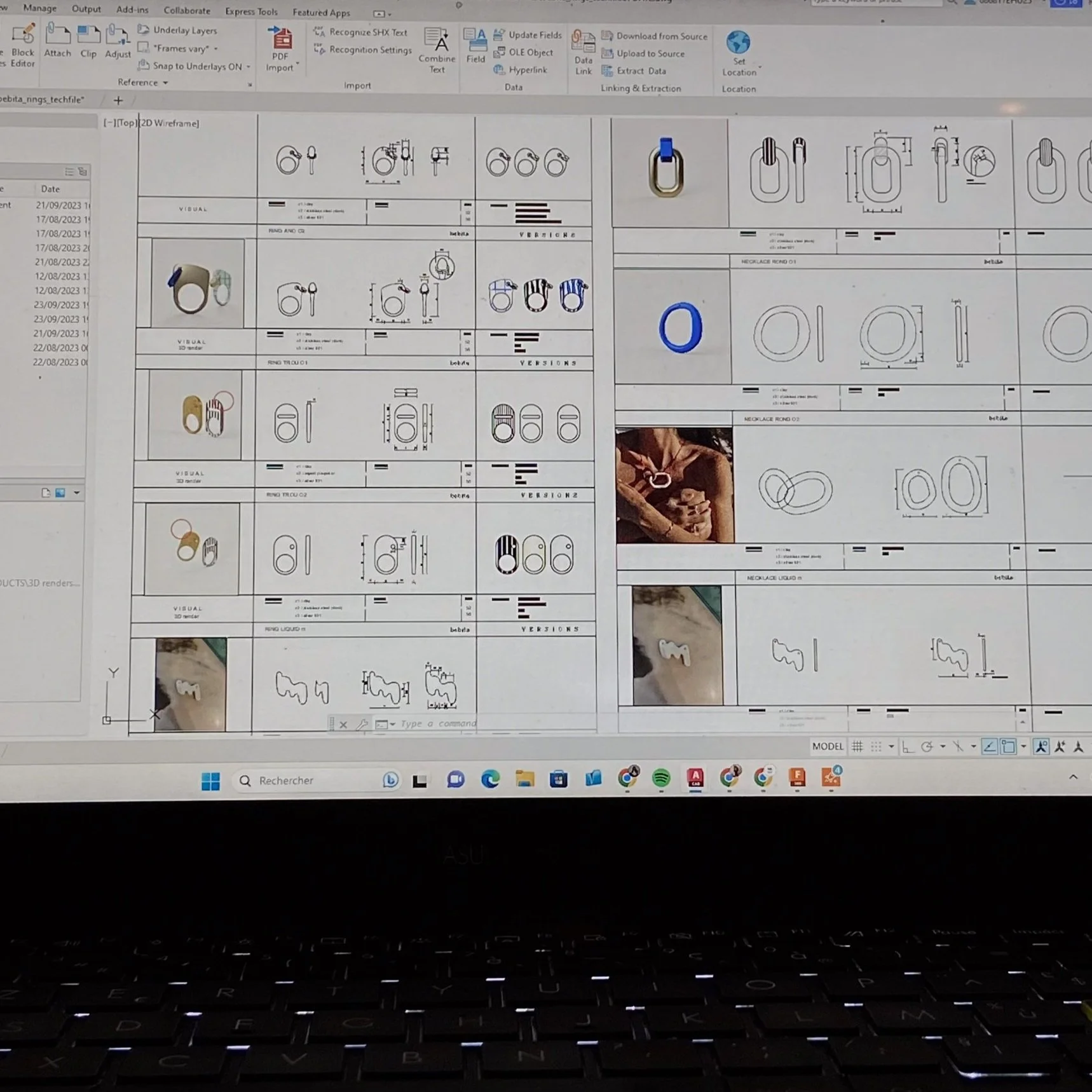Close the command line with X
Screen dimensions: 1092x1092
click(343, 724)
